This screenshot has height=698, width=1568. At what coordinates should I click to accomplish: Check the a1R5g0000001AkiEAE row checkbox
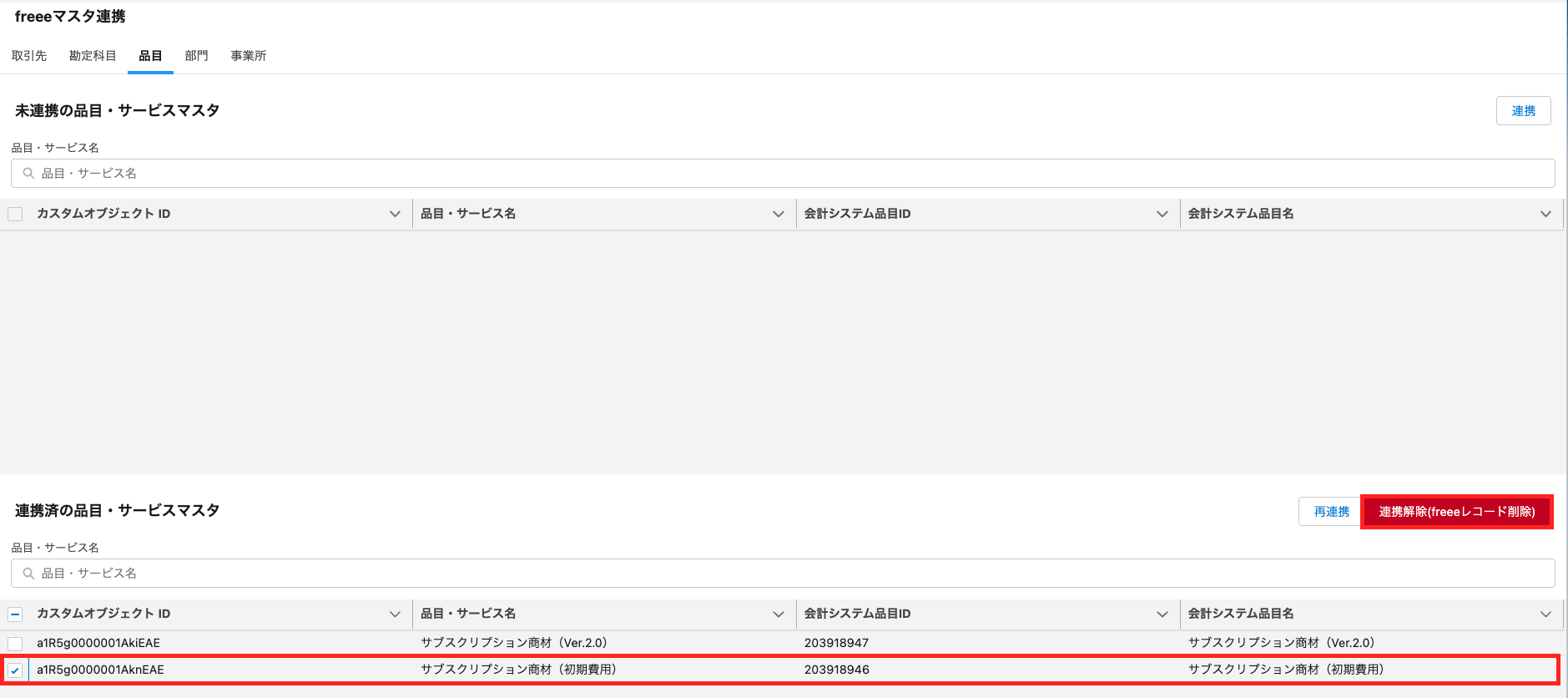pyautogui.click(x=15, y=644)
